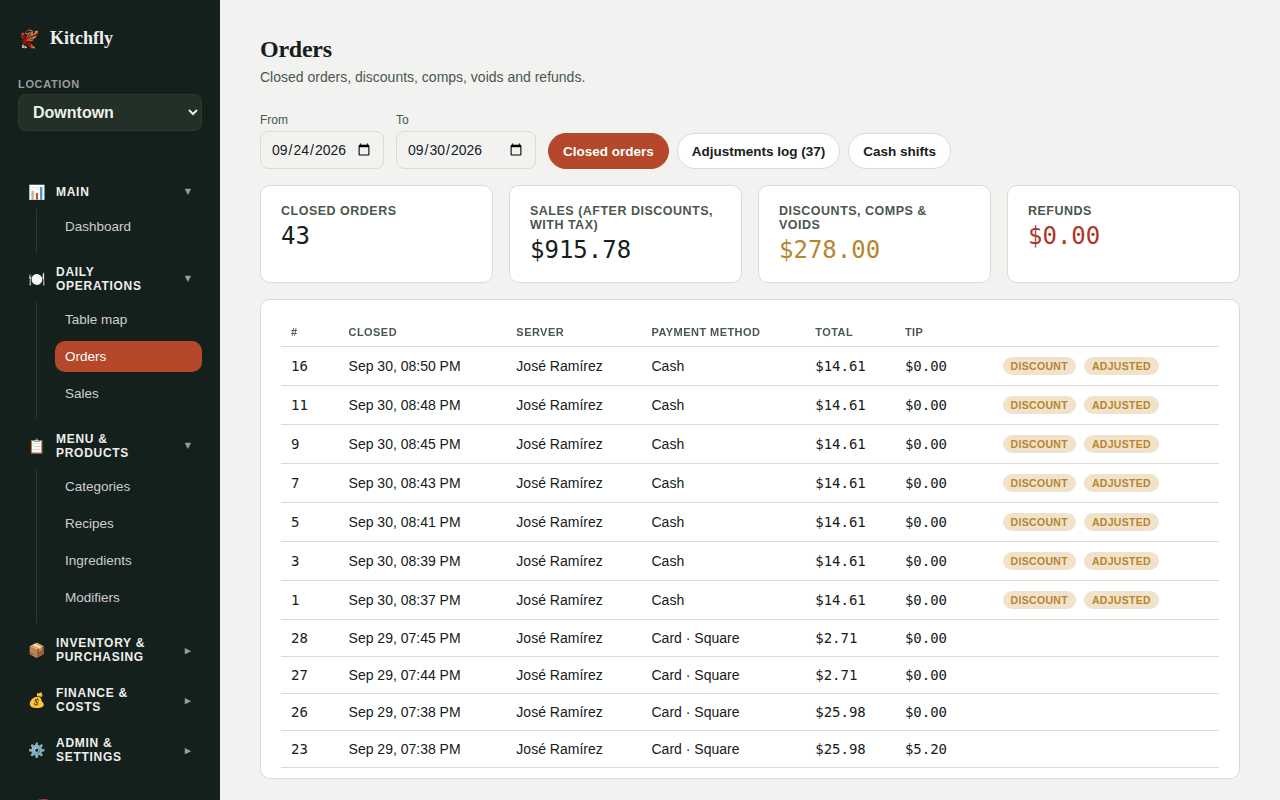Switch to Adjustments log (37) tab
Screen dimensions: 1280x800
(758, 151)
